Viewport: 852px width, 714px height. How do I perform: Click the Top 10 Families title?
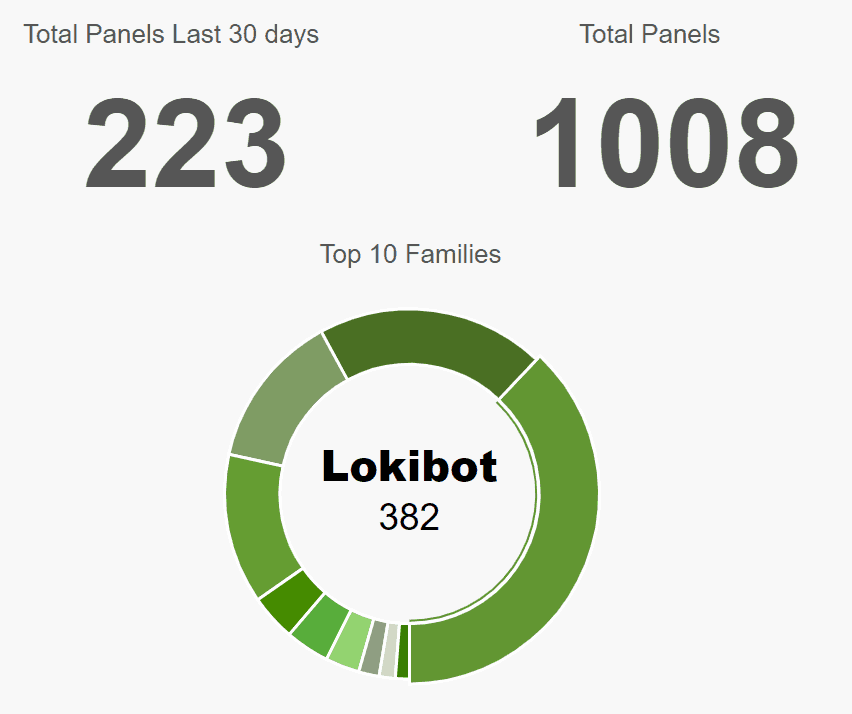pyautogui.click(x=410, y=254)
